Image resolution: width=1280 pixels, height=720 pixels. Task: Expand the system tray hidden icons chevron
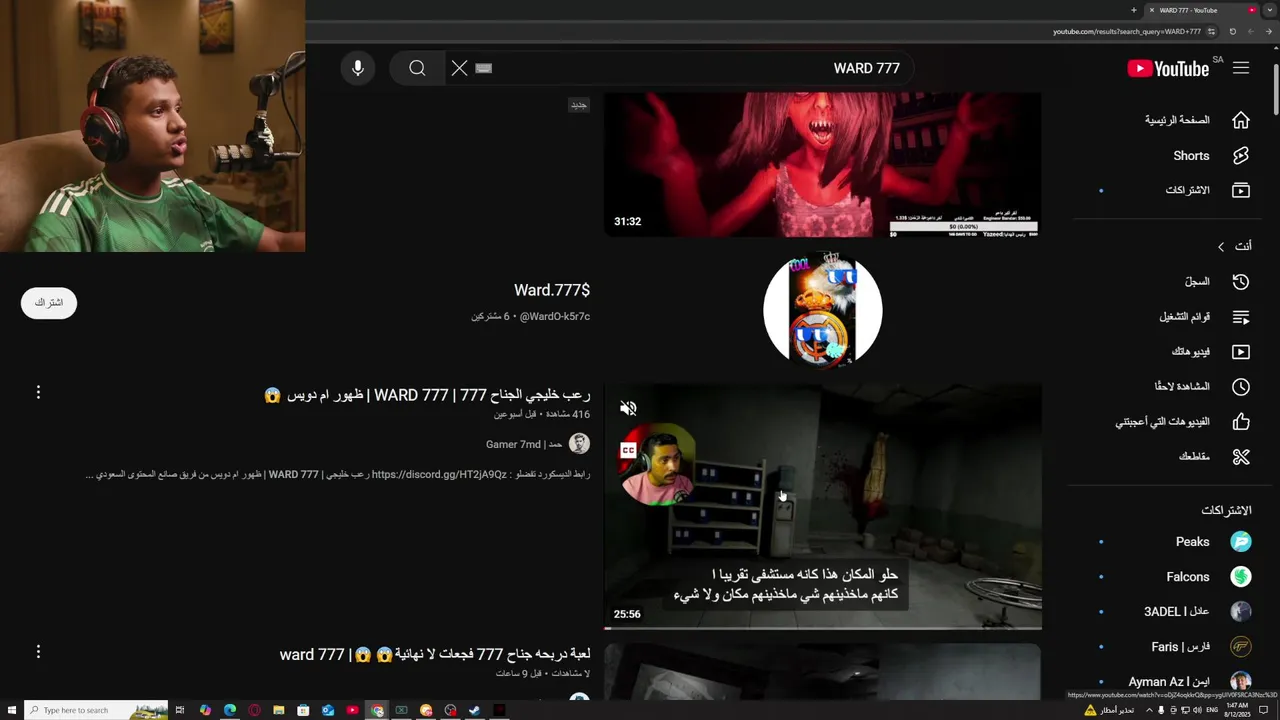[x=1148, y=710]
